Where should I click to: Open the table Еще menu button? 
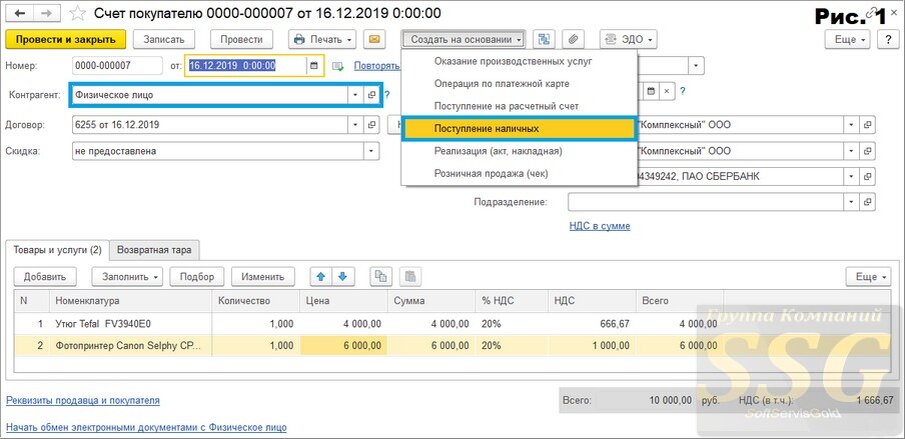pyautogui.click(x=870, y=276)
